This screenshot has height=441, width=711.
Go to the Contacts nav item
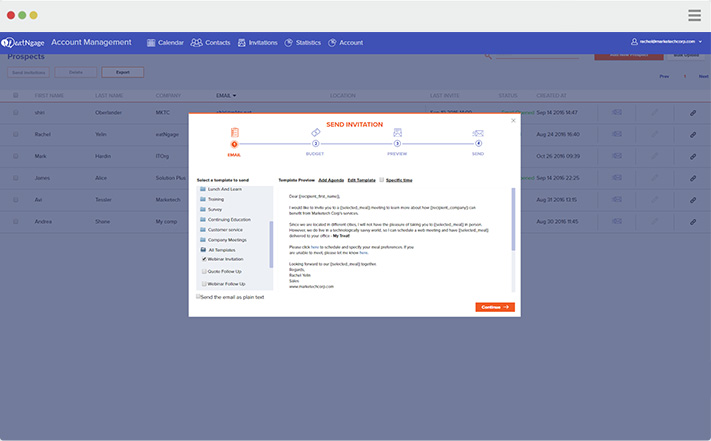point(210,43)
